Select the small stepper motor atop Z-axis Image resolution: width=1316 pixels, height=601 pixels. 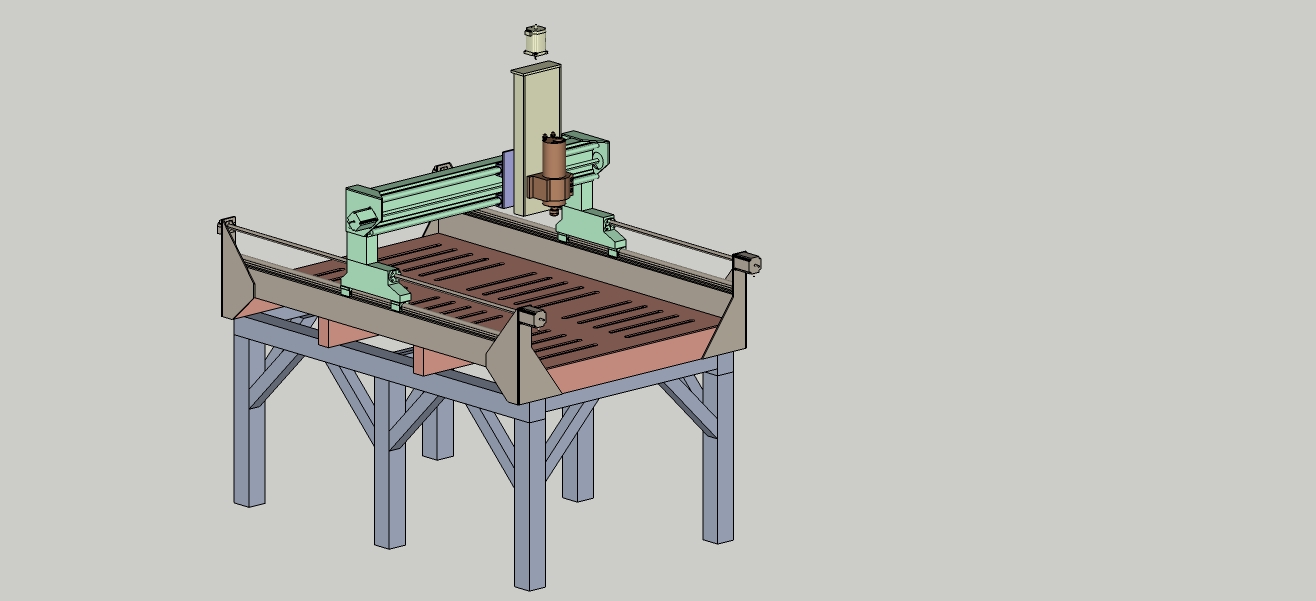tap(537, 41)
